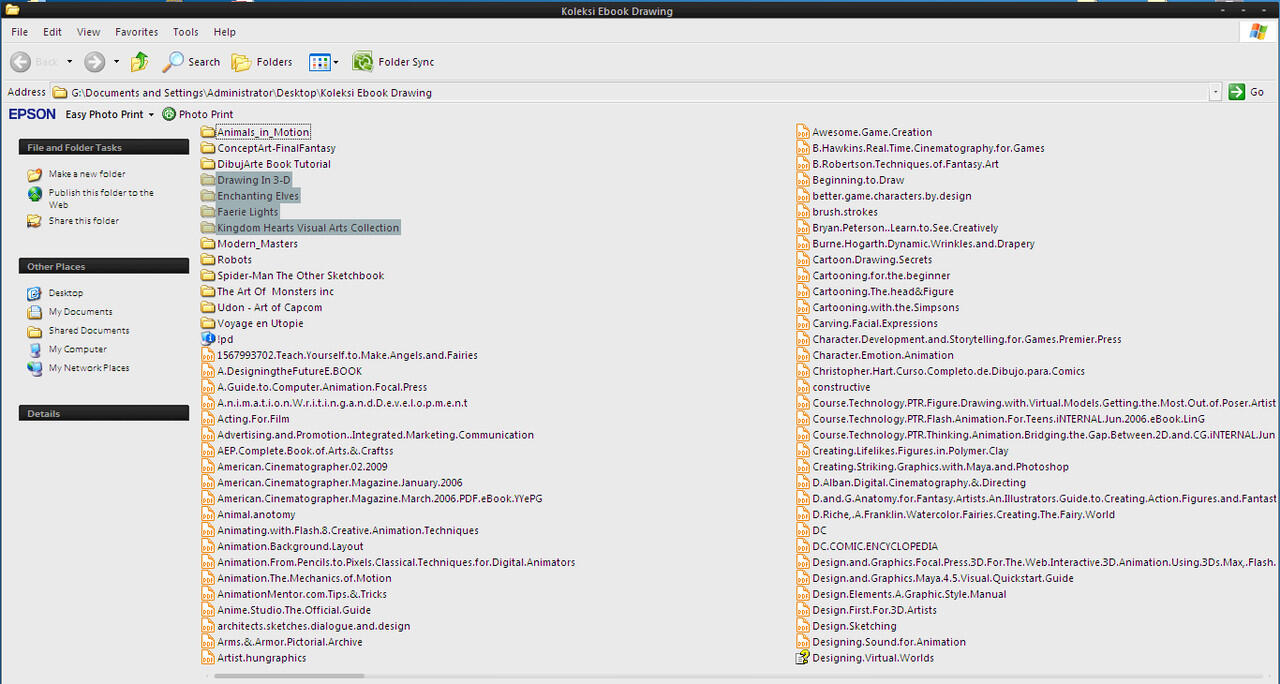Screen dimensions: 1280x684
Task: Open the File menu
Action: point(20,32)
